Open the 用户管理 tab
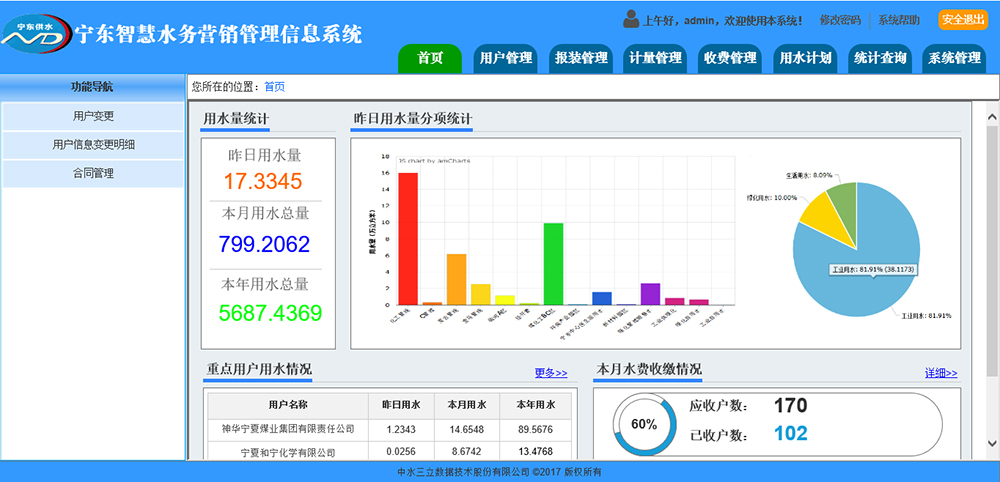 click(x=505, y=58)
